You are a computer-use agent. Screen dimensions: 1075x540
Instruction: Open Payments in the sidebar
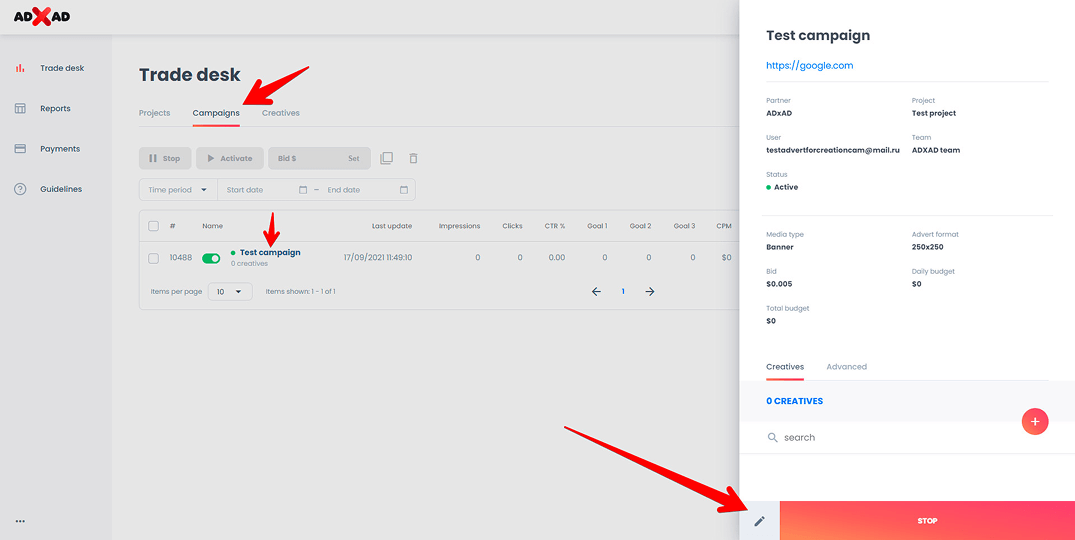click(59, 149)
